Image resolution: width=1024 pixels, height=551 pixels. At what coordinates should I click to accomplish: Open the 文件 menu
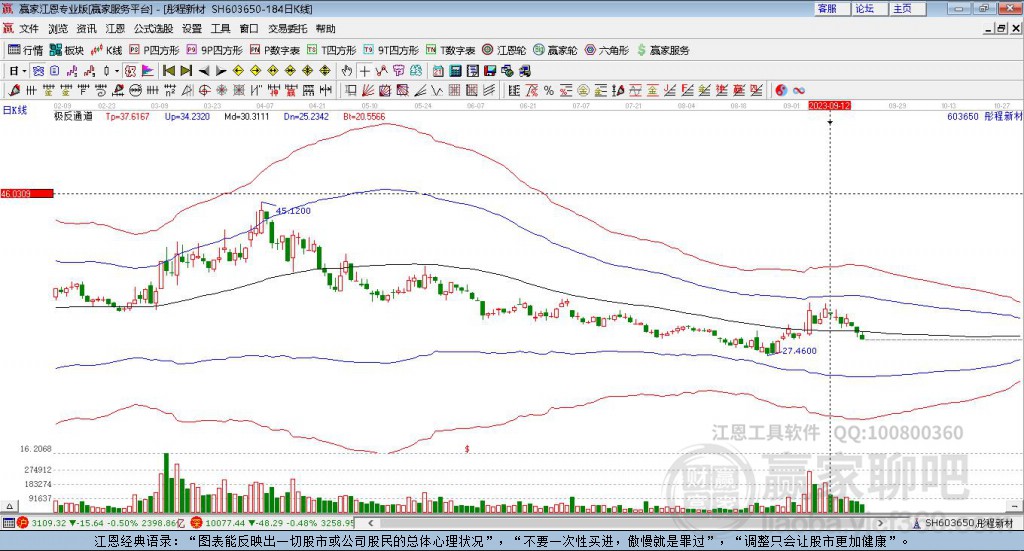29,29
